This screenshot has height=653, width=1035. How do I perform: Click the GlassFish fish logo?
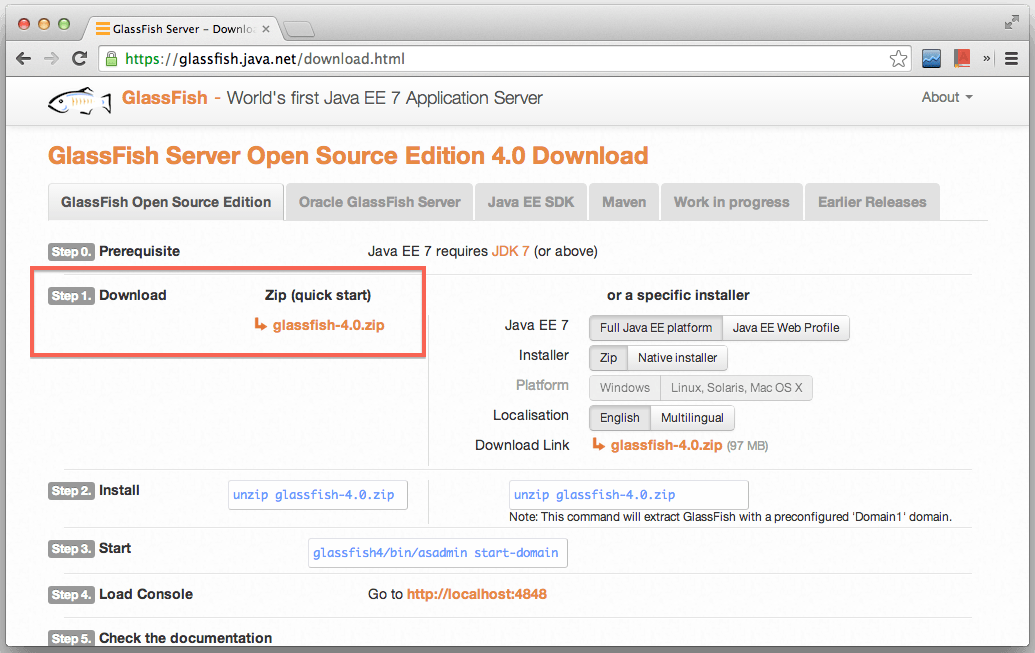tap(79, 101)
